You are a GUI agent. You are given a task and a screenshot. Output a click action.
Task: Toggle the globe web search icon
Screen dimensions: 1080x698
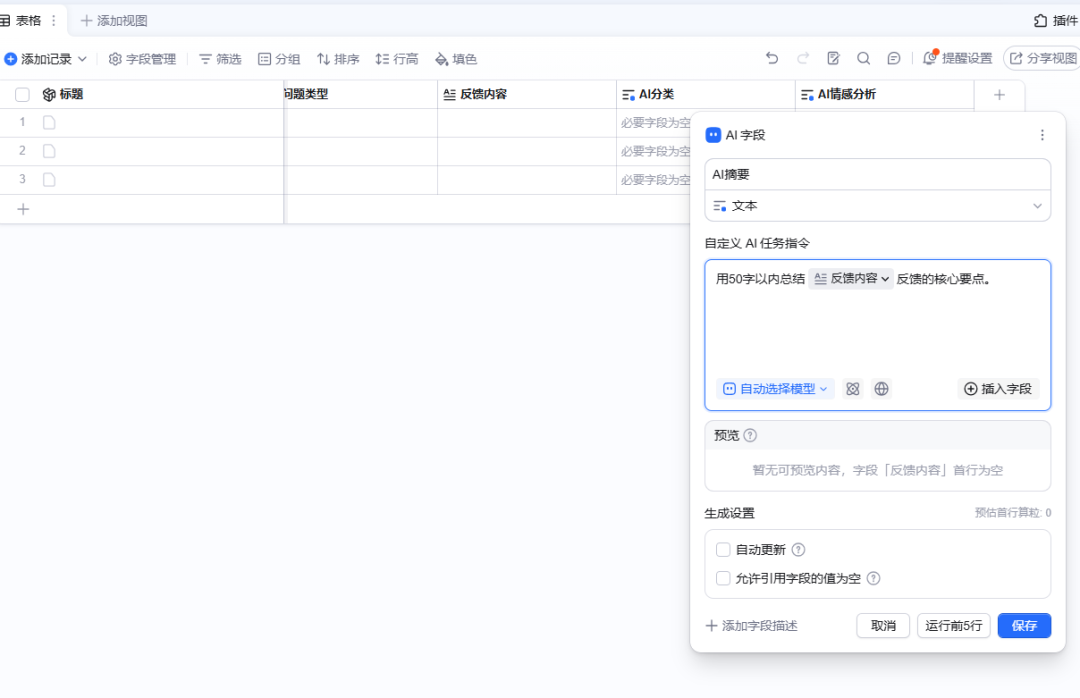[x=881, y=389]
